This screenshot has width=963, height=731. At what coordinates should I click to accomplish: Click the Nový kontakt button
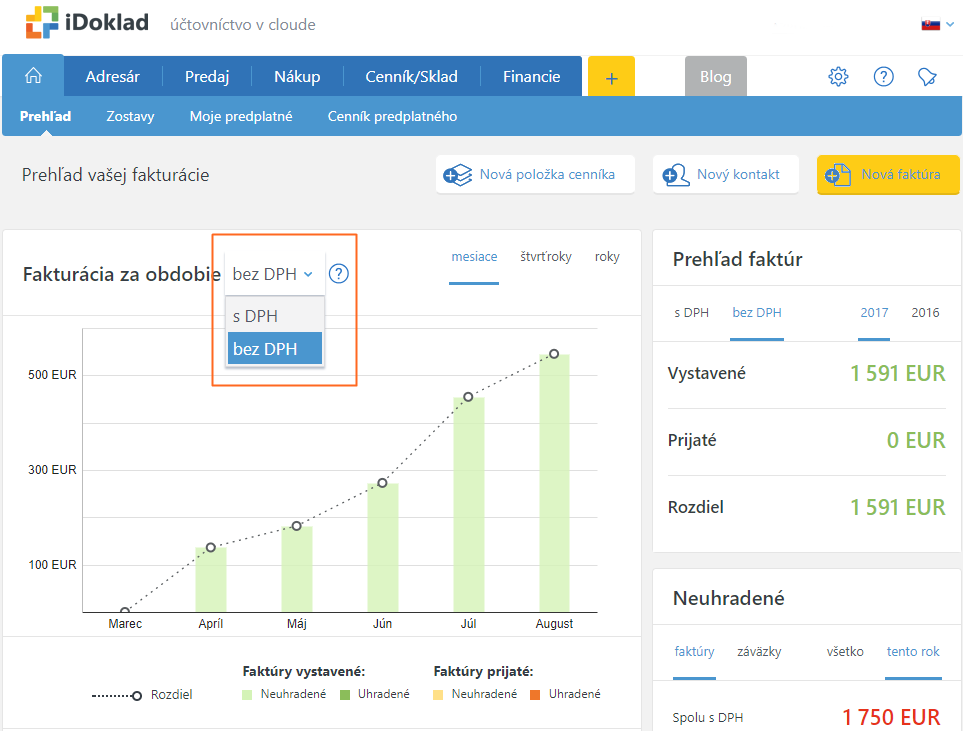click(x=725, y=175)
